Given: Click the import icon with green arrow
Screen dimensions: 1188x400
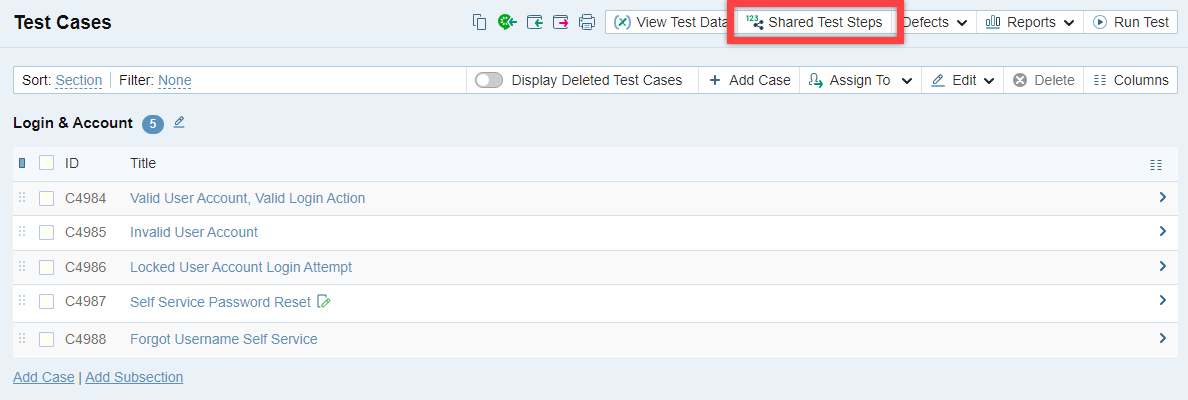Looking at the screenshot, I should 535,22.
